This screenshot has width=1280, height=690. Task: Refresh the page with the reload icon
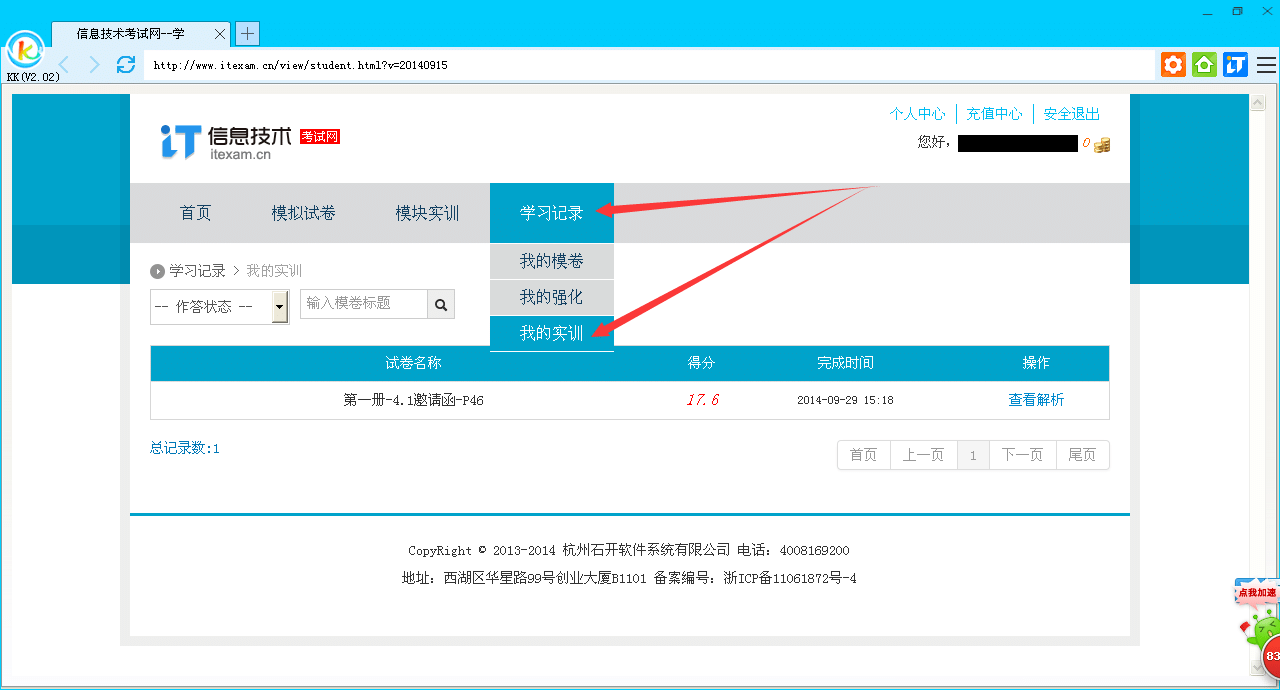point(124,64)
